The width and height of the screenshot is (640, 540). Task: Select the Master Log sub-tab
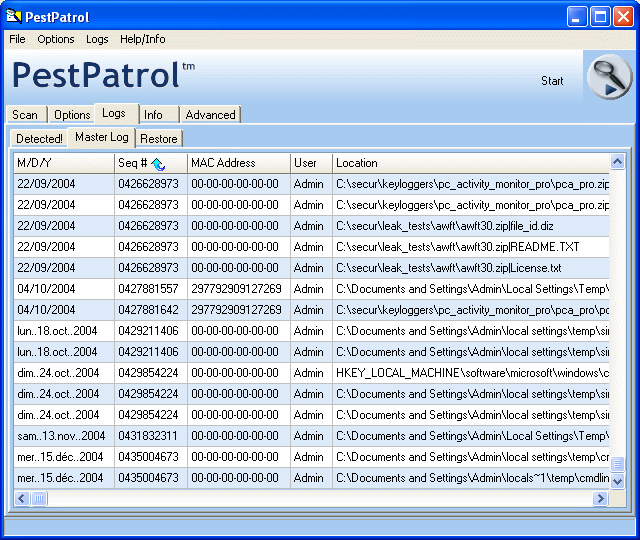tap(102, 137)
